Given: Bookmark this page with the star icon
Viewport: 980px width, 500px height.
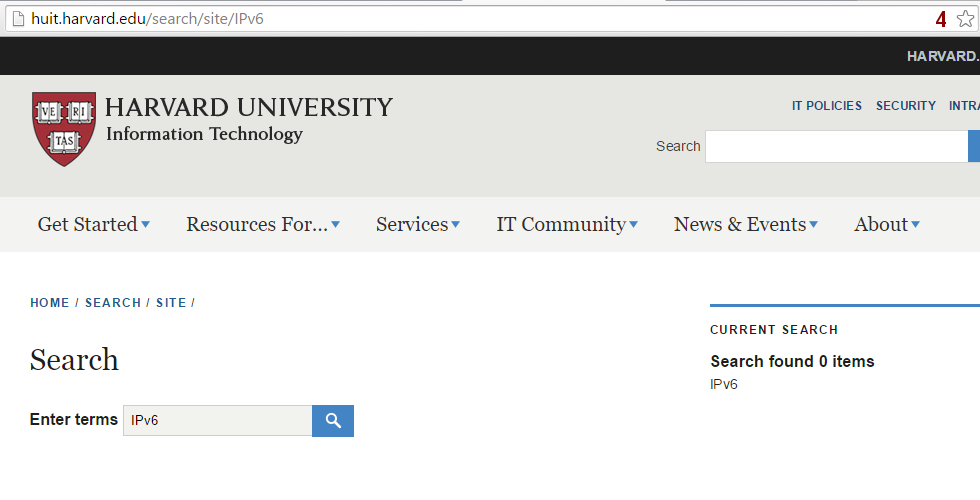Looking at the screenshot, I should pos(965,19).
